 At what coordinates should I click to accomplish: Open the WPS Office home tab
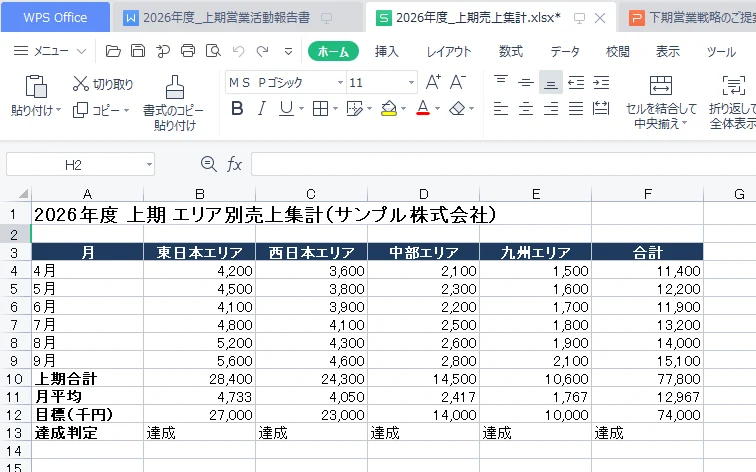point(55,17)
